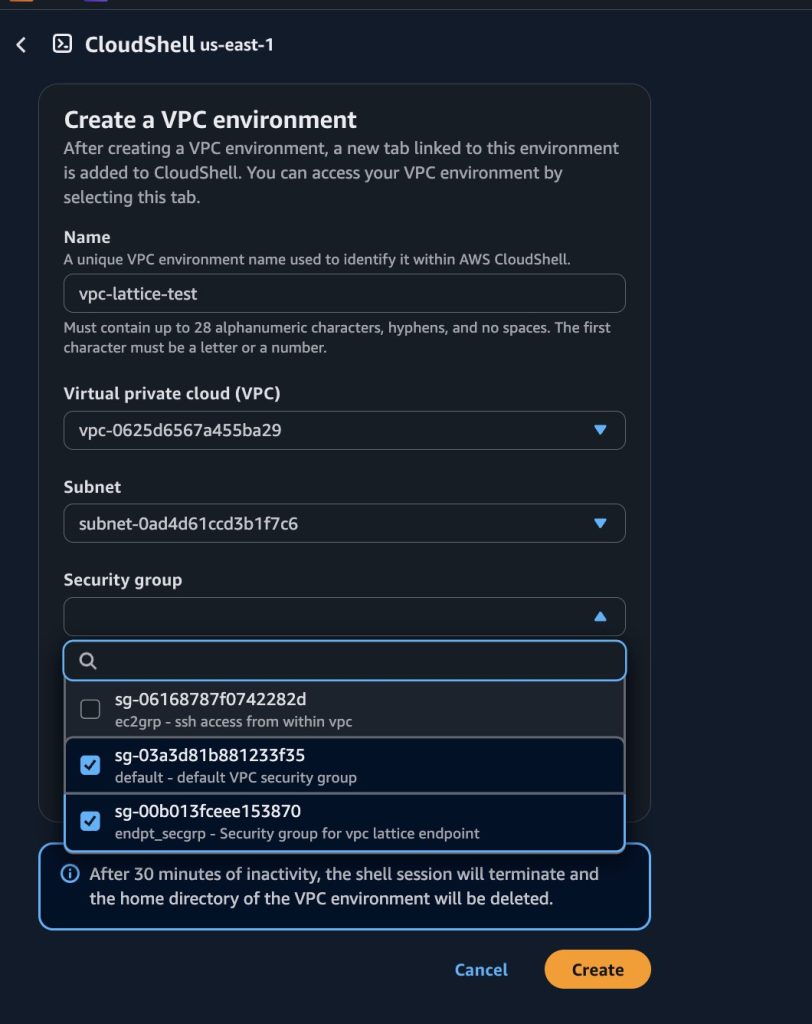Uncheck the default VPC security group
Viewport: 812px width, 1024px height.
tap(90, 764)
